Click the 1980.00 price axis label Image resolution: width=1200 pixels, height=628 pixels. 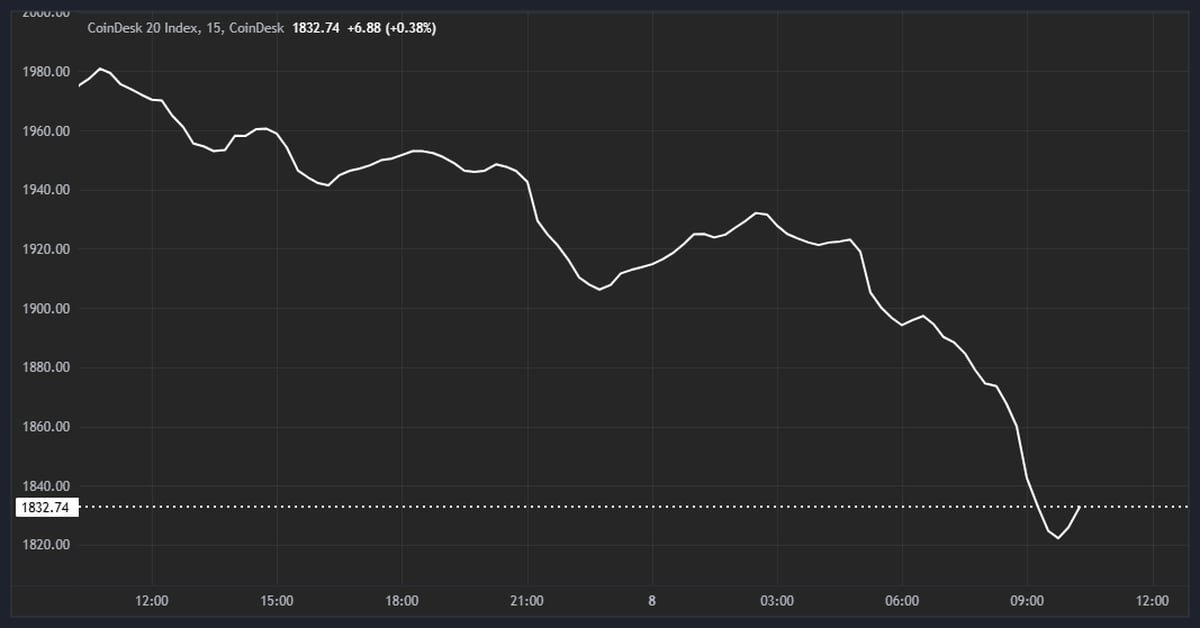click(x=47, y=71)
